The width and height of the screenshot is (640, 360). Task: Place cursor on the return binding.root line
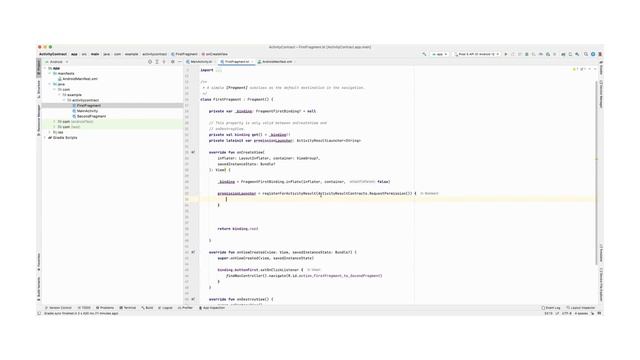pyautogui.click(x=238, y=229)
